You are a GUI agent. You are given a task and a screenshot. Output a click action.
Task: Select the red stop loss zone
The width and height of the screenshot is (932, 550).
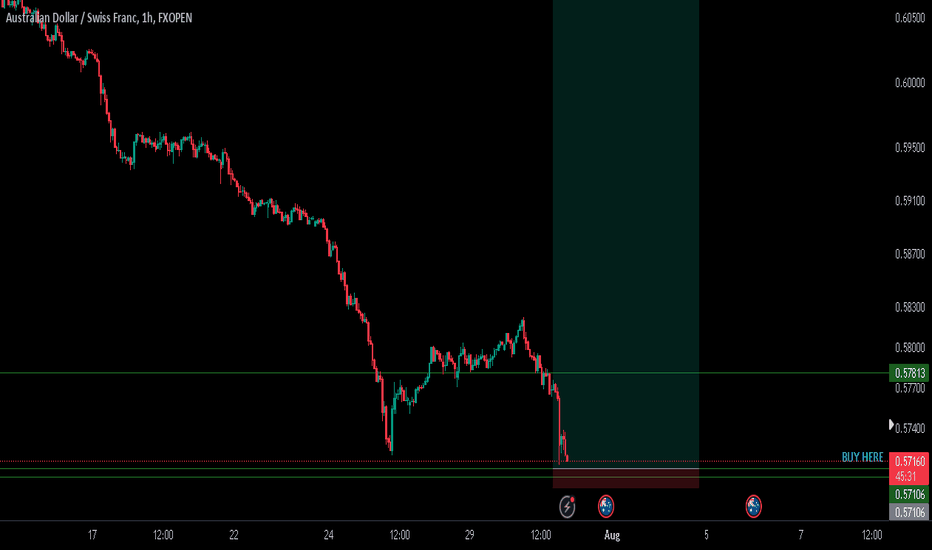coord(626,478)
